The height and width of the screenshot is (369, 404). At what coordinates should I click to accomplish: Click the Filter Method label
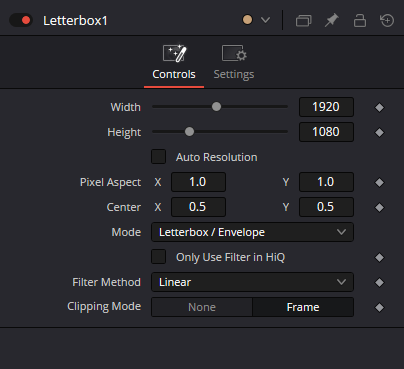coord(107,282)
